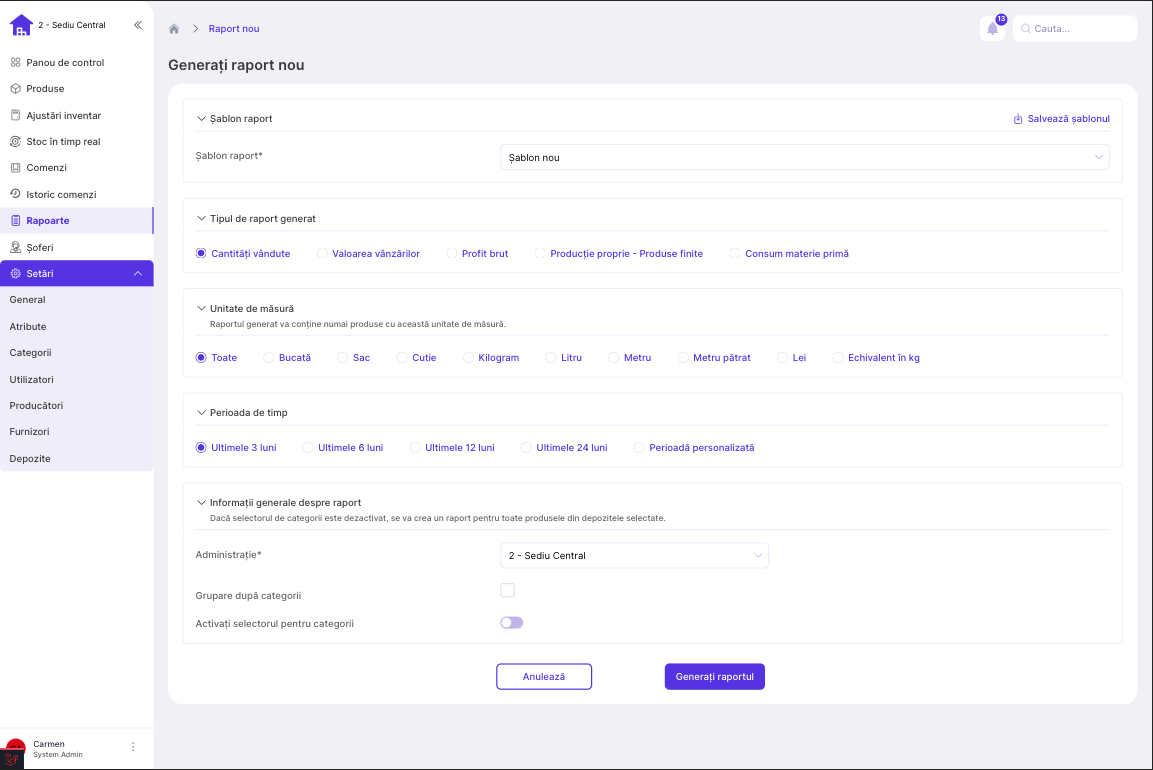Collapse the sidebar with double-chevron icon
The height and width of the screenshot is (770, 1153).
pos(137,25)
